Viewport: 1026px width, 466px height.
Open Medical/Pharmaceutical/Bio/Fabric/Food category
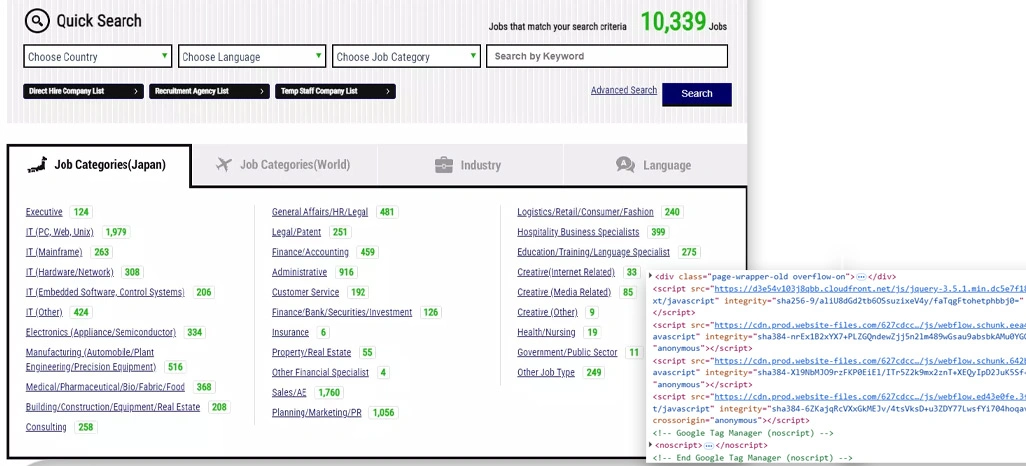click(105, 387)
